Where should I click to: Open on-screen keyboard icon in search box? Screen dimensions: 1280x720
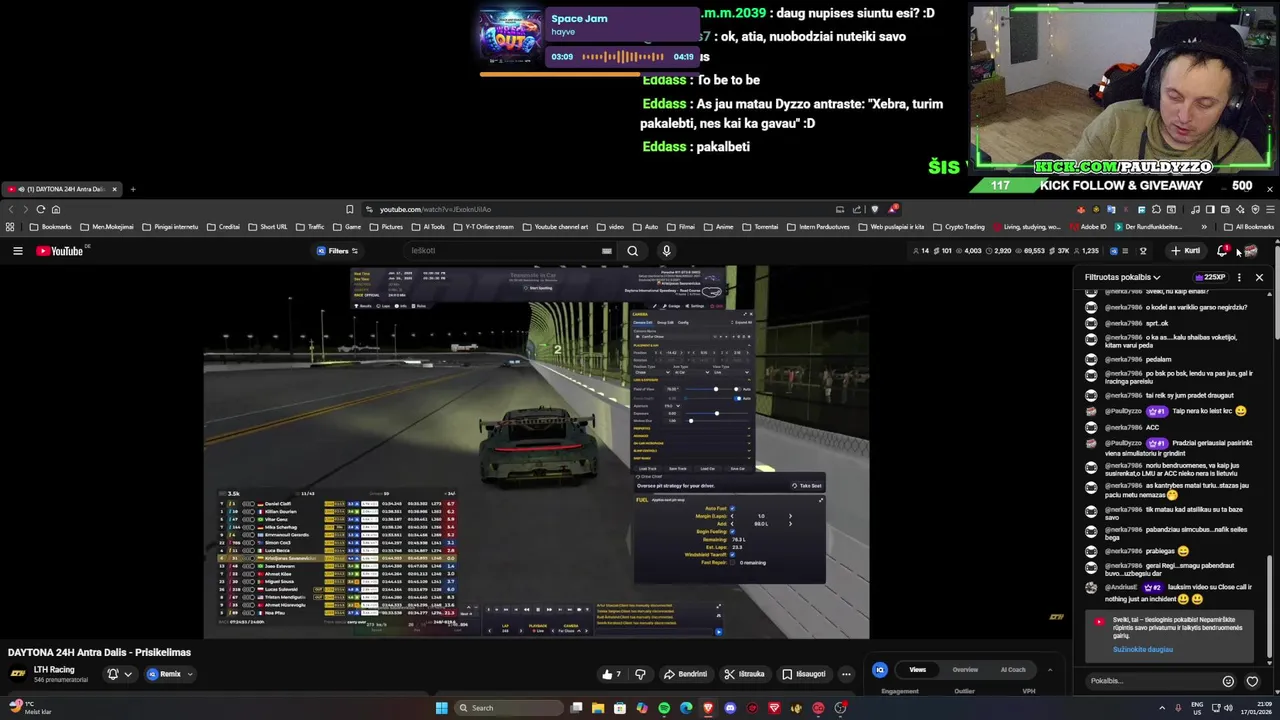click(x=606, y=251)
